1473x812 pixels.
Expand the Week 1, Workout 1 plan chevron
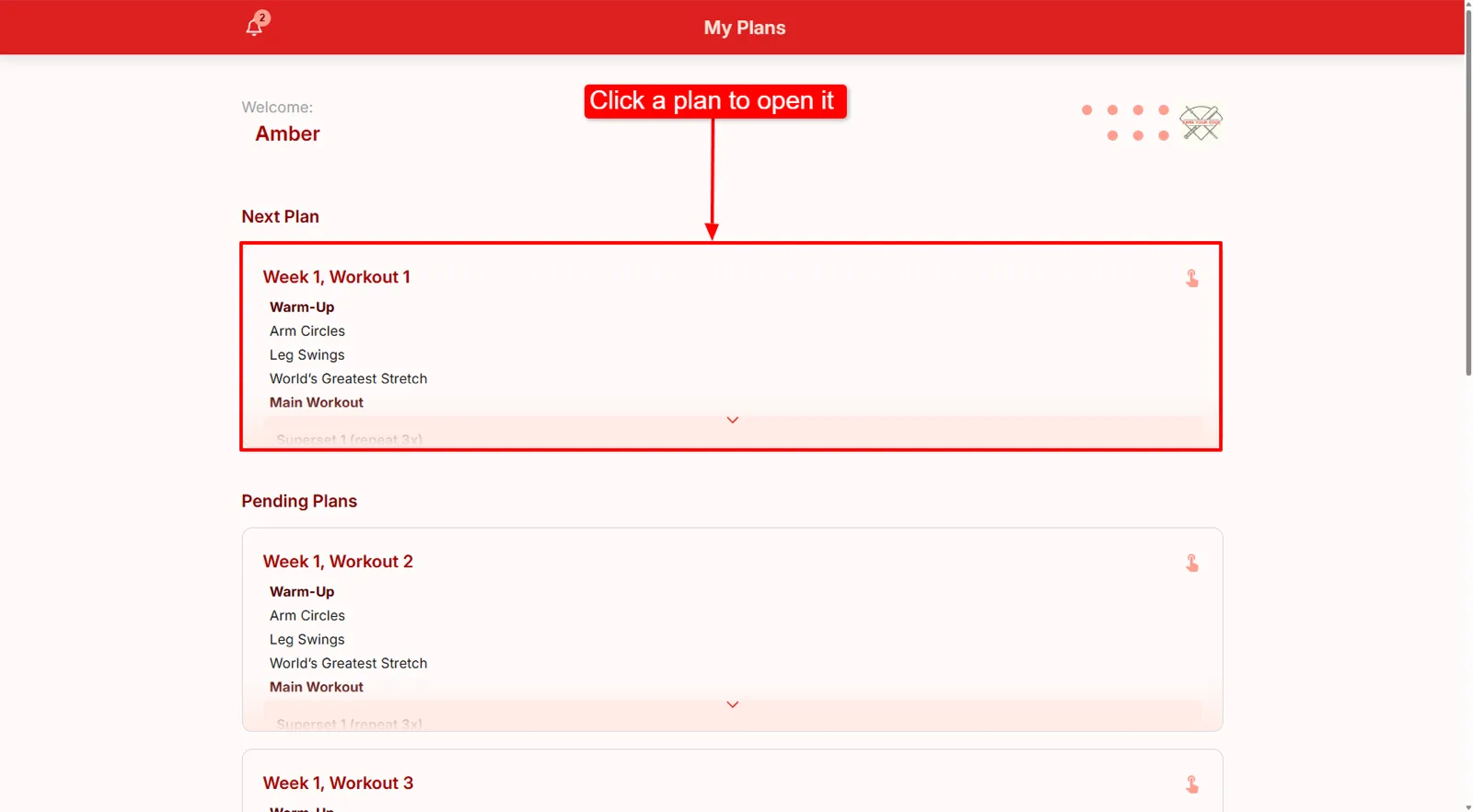pos(733,420)
